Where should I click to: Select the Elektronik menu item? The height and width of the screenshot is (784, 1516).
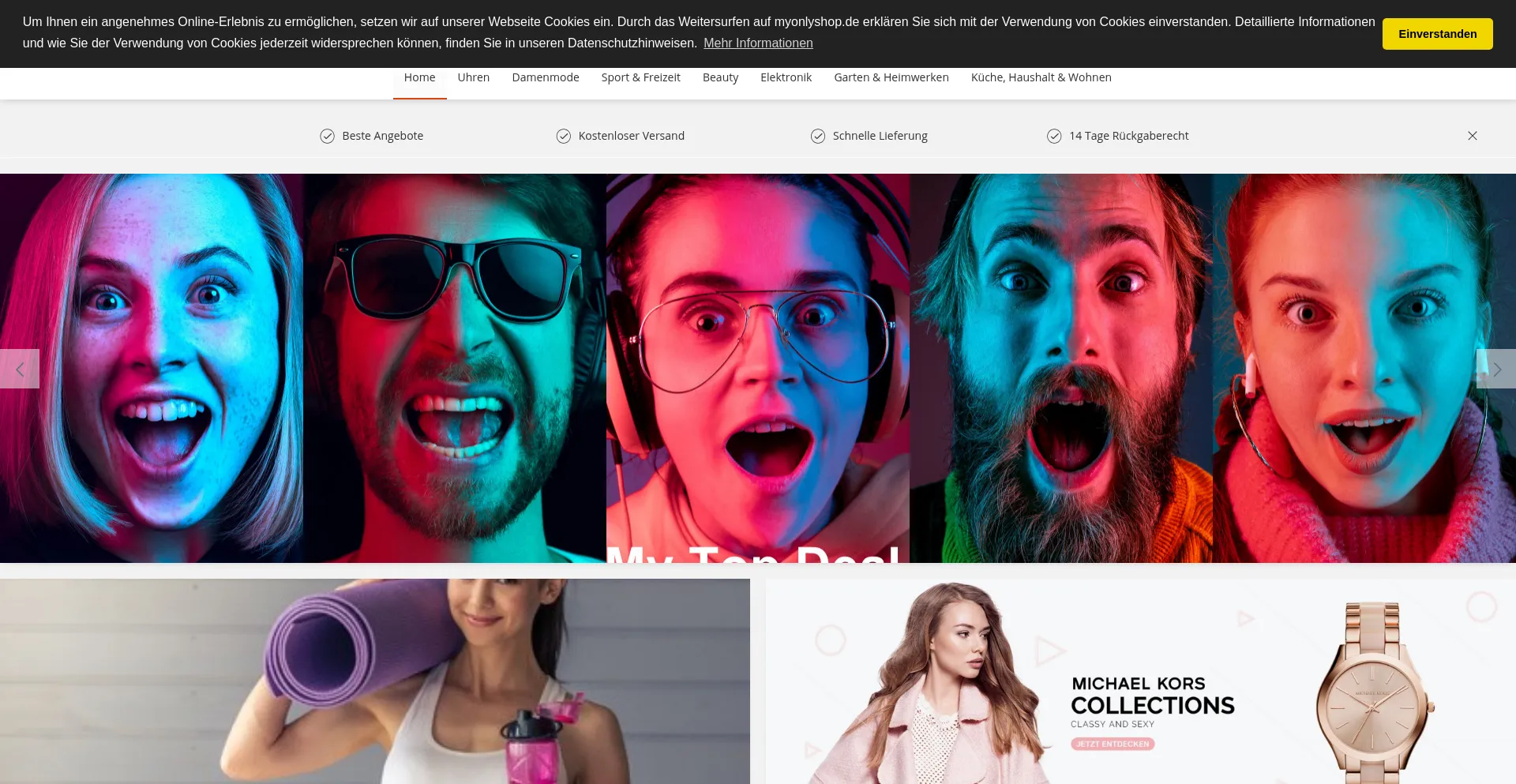tap(786, 77)
